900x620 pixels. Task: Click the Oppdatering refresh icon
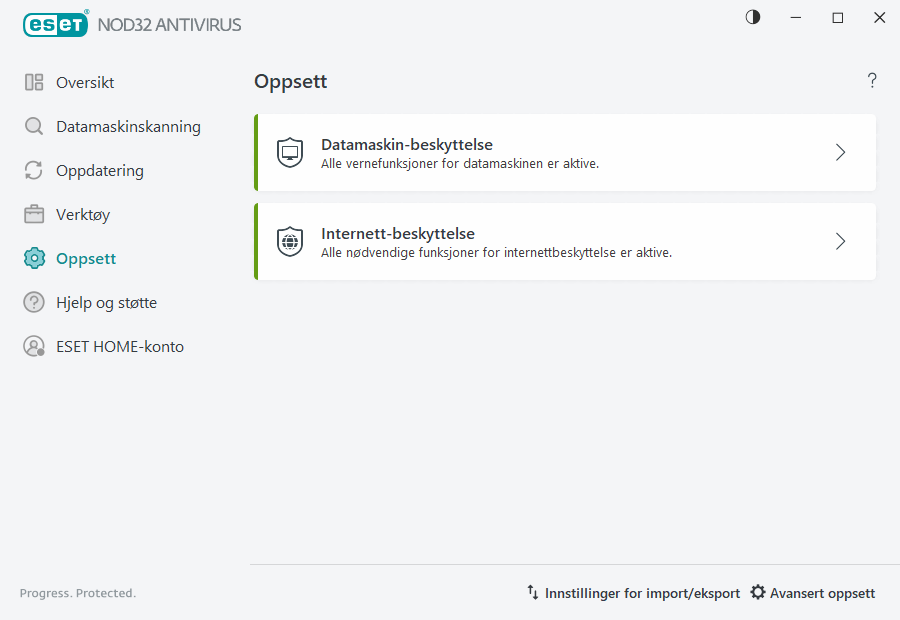click(35, 170)
